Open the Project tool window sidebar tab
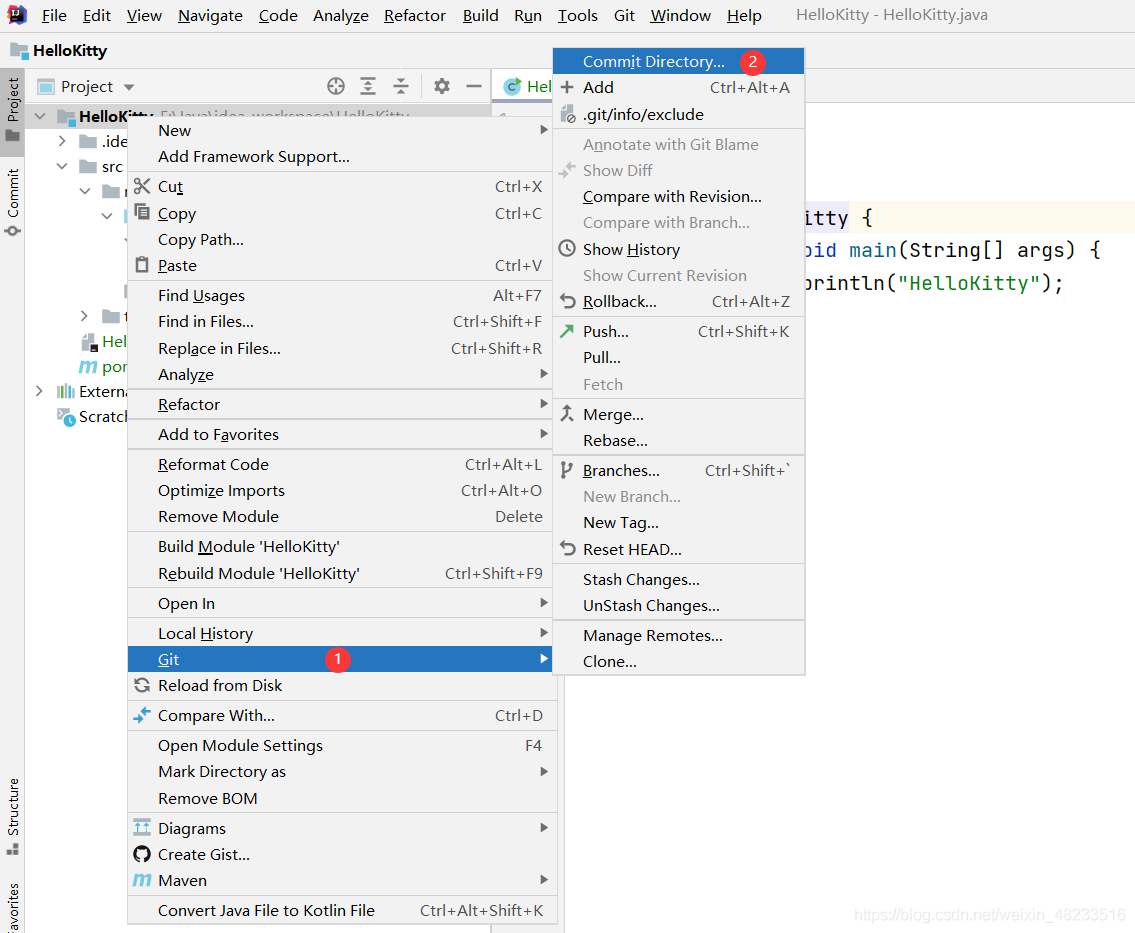The image size is (1135, 933). tap(12, 111)
